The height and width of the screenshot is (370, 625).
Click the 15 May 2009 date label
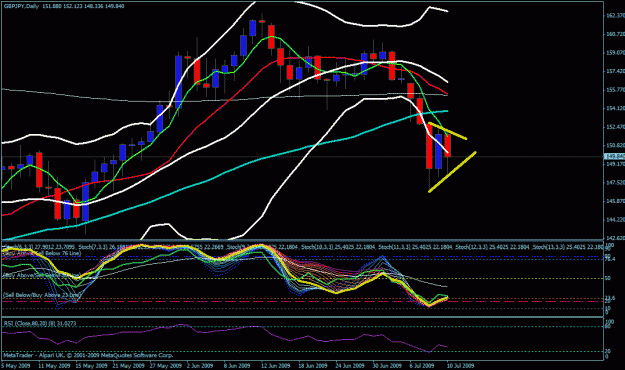(x=91, y=365)
